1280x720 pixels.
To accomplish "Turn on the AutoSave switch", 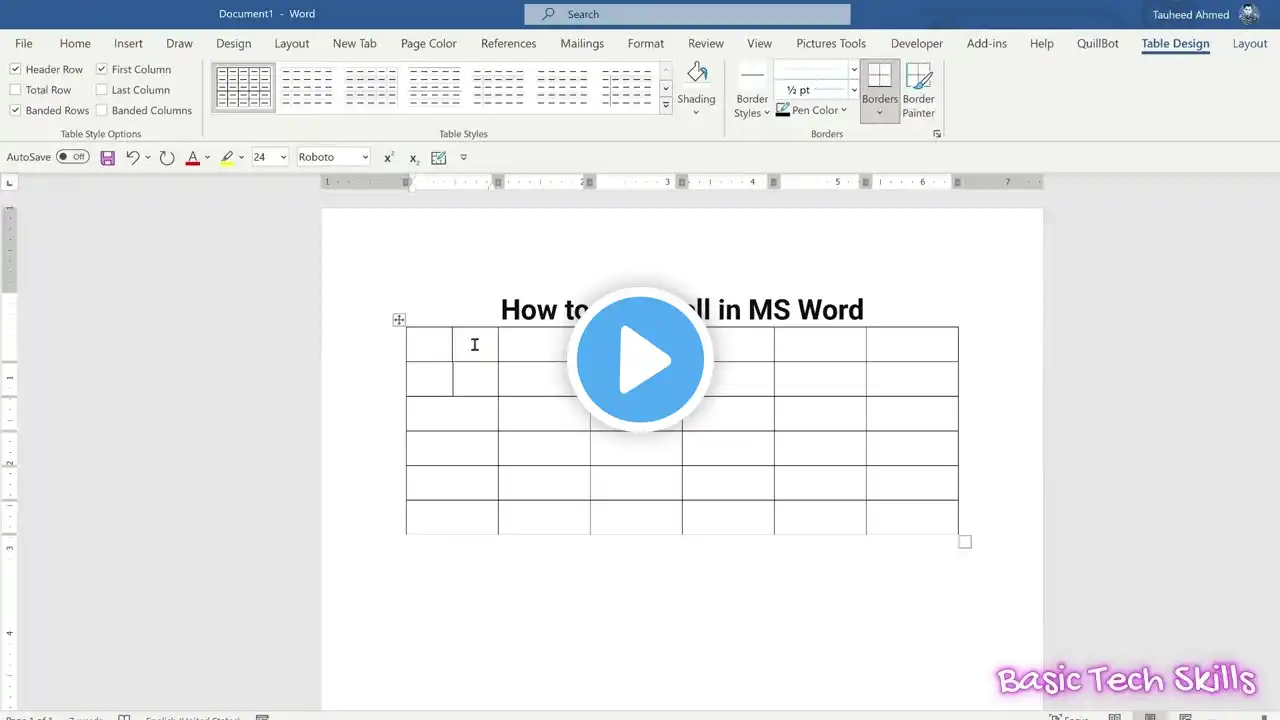I will 72,157.
